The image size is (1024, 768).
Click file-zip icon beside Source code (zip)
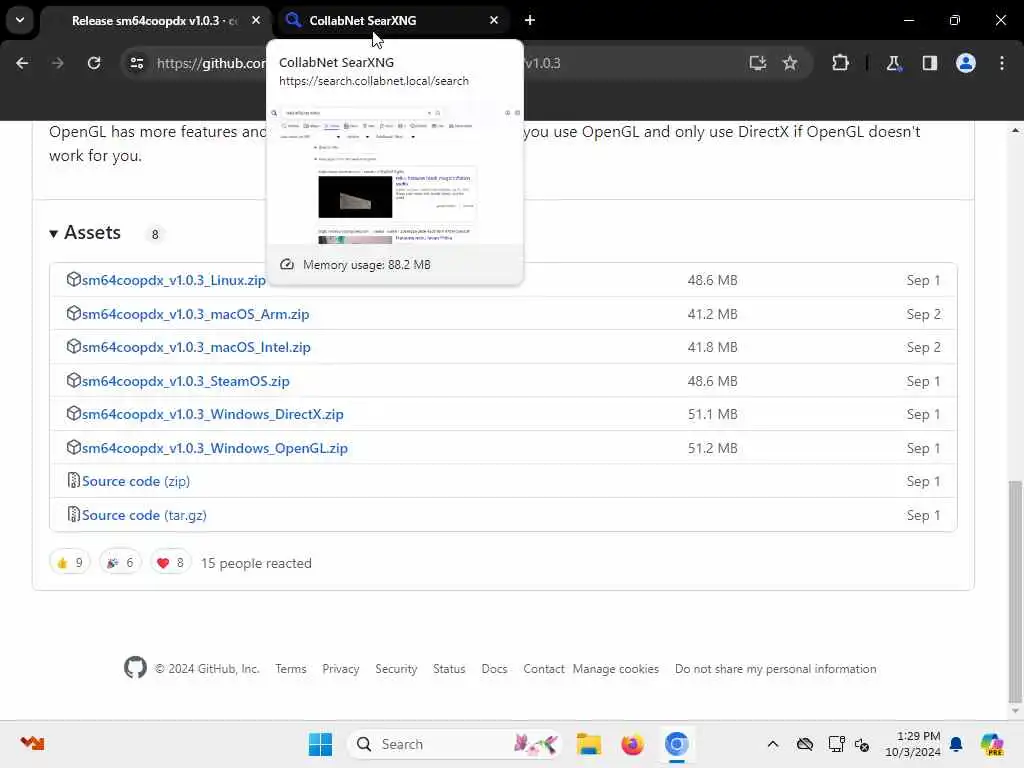[73, 481]
